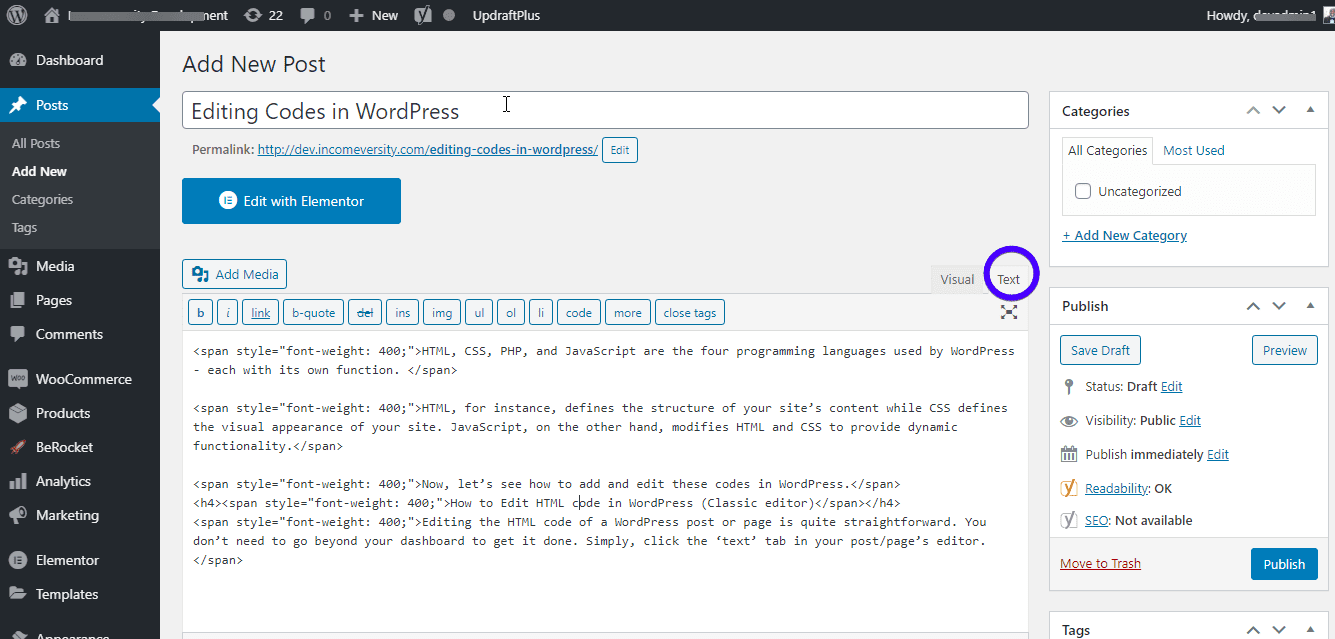Open the Analytics menu
This screenshot has height=639, width=1335.
(80, 481)
